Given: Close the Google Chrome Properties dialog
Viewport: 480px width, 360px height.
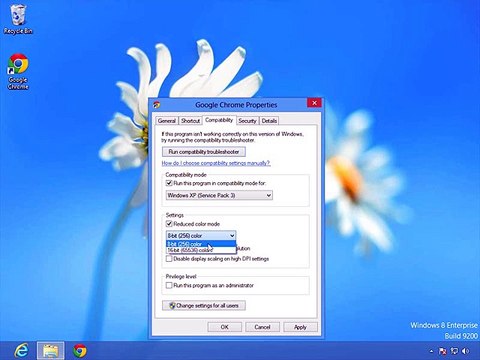Looking at the screenshot, I should point(314,103).
